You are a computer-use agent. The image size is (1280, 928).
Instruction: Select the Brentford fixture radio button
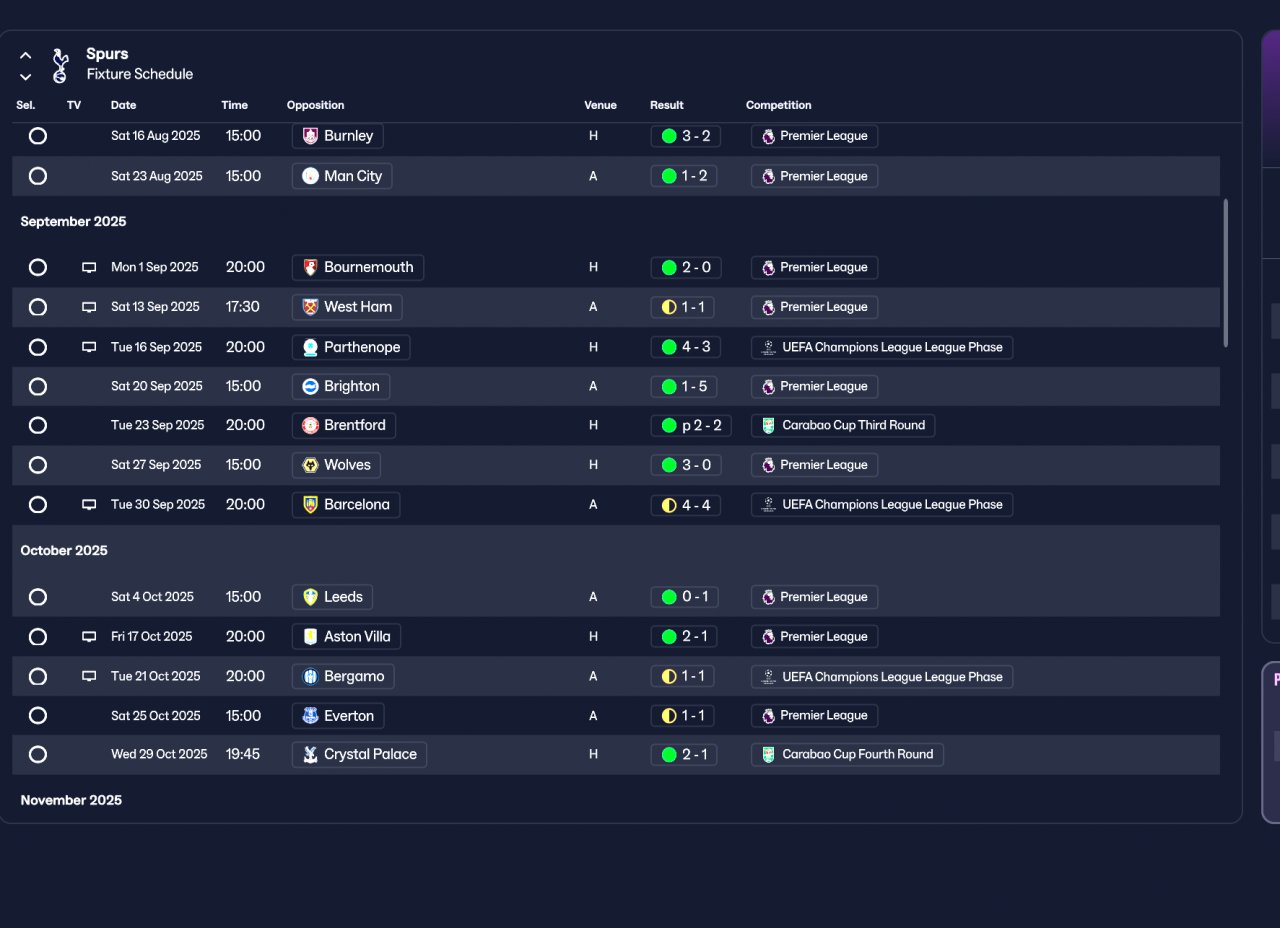tap(38, 425)
